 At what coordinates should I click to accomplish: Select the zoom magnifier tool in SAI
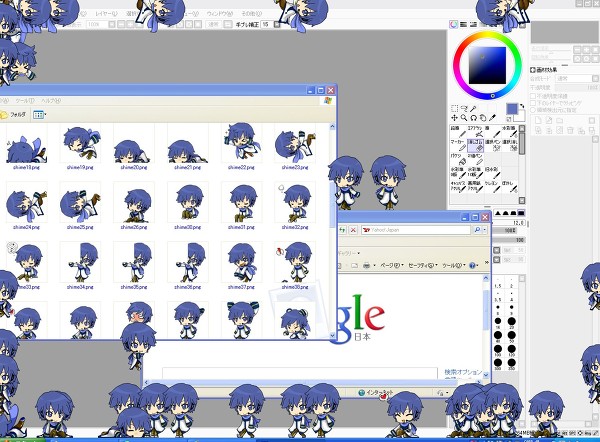pos(464,118)
